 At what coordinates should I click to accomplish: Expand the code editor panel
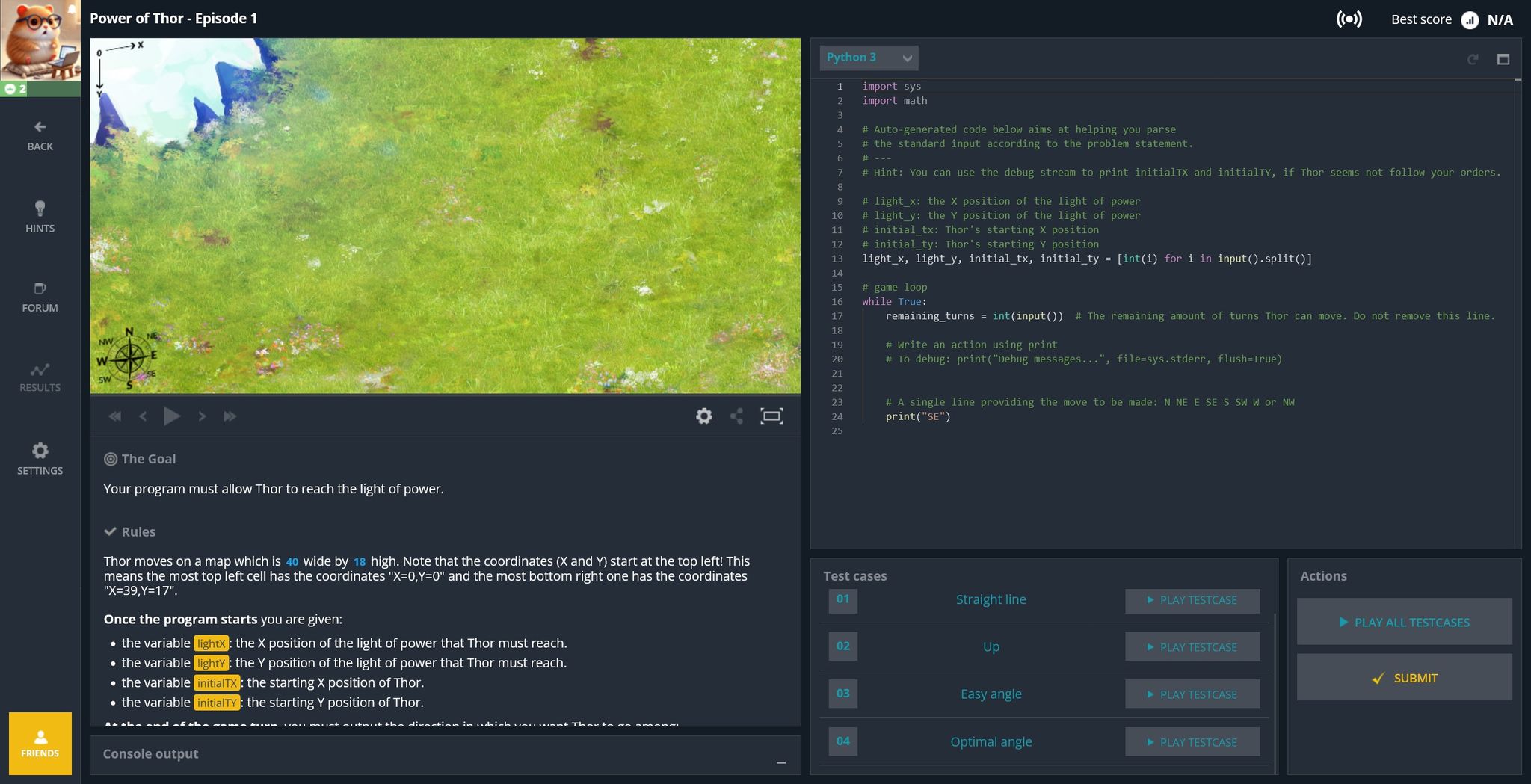(x=1503, y=58)
